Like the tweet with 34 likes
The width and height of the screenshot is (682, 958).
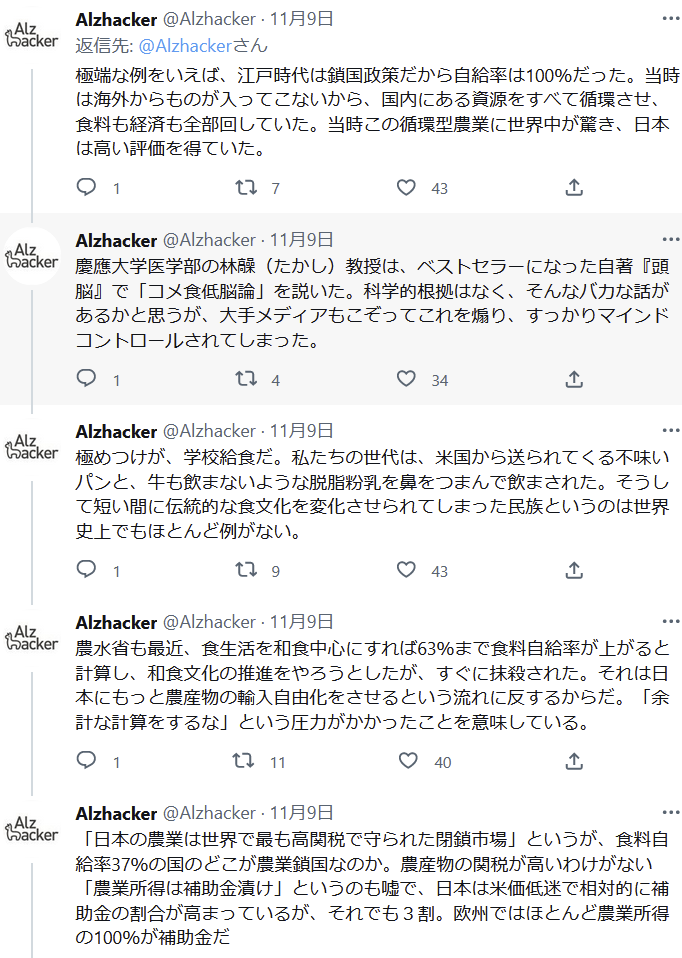(406, 379)
